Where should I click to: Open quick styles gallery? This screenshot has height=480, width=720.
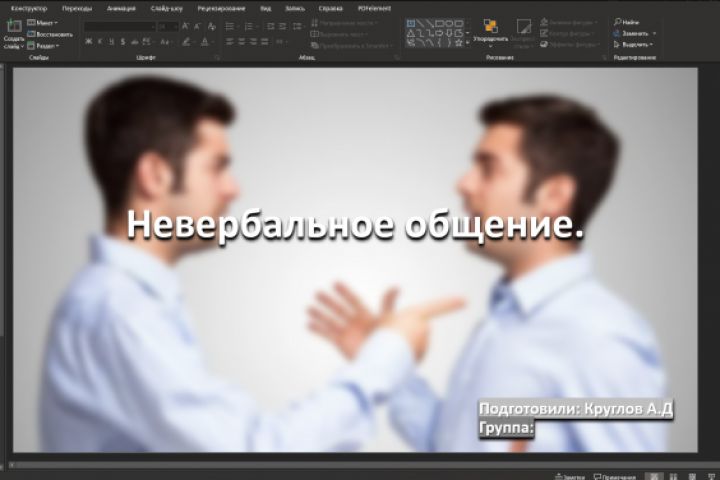point(523,33)
